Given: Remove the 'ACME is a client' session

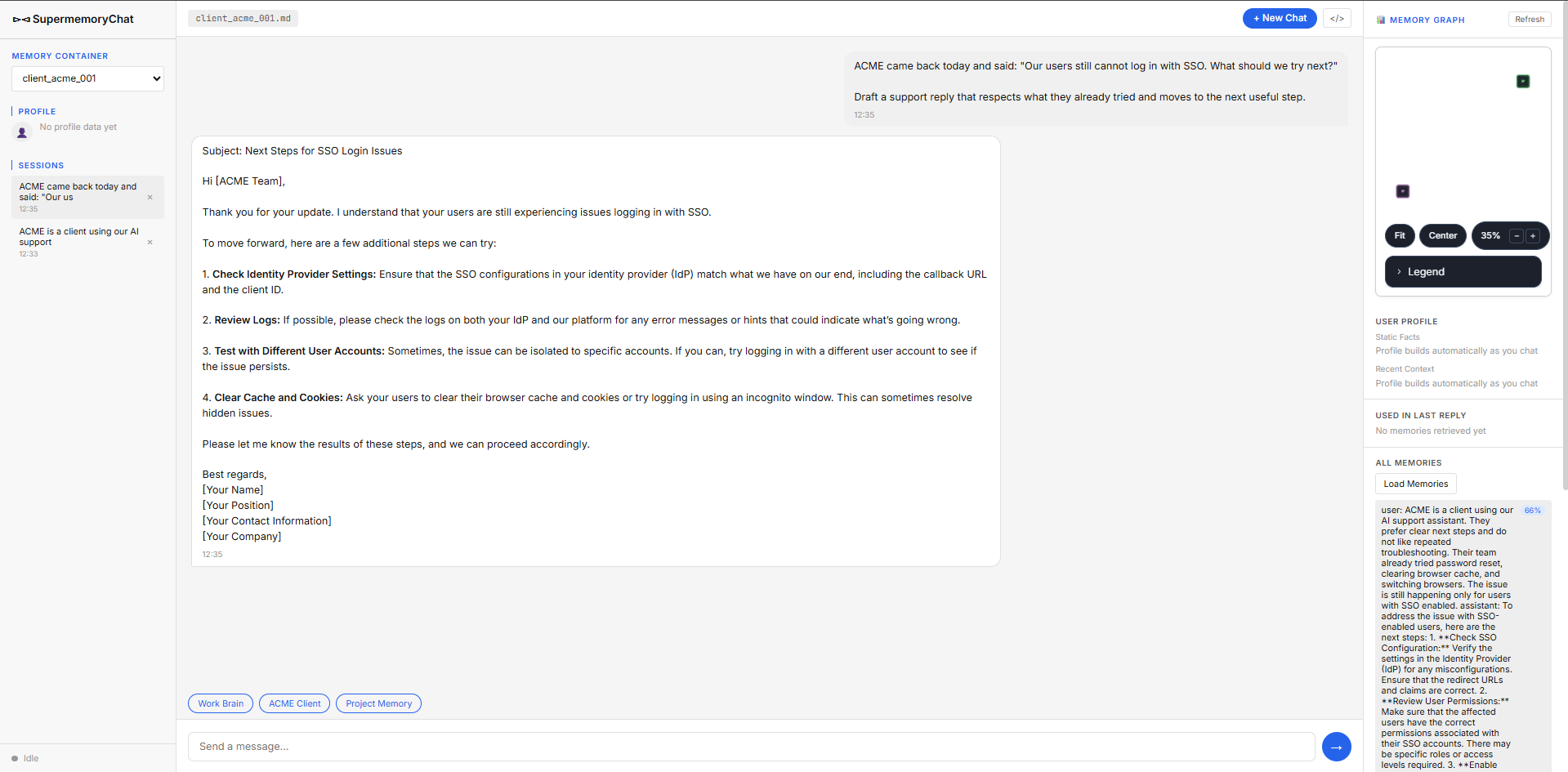Looking at the screenshot, I should pyautogui.click(x=150, y=242).
